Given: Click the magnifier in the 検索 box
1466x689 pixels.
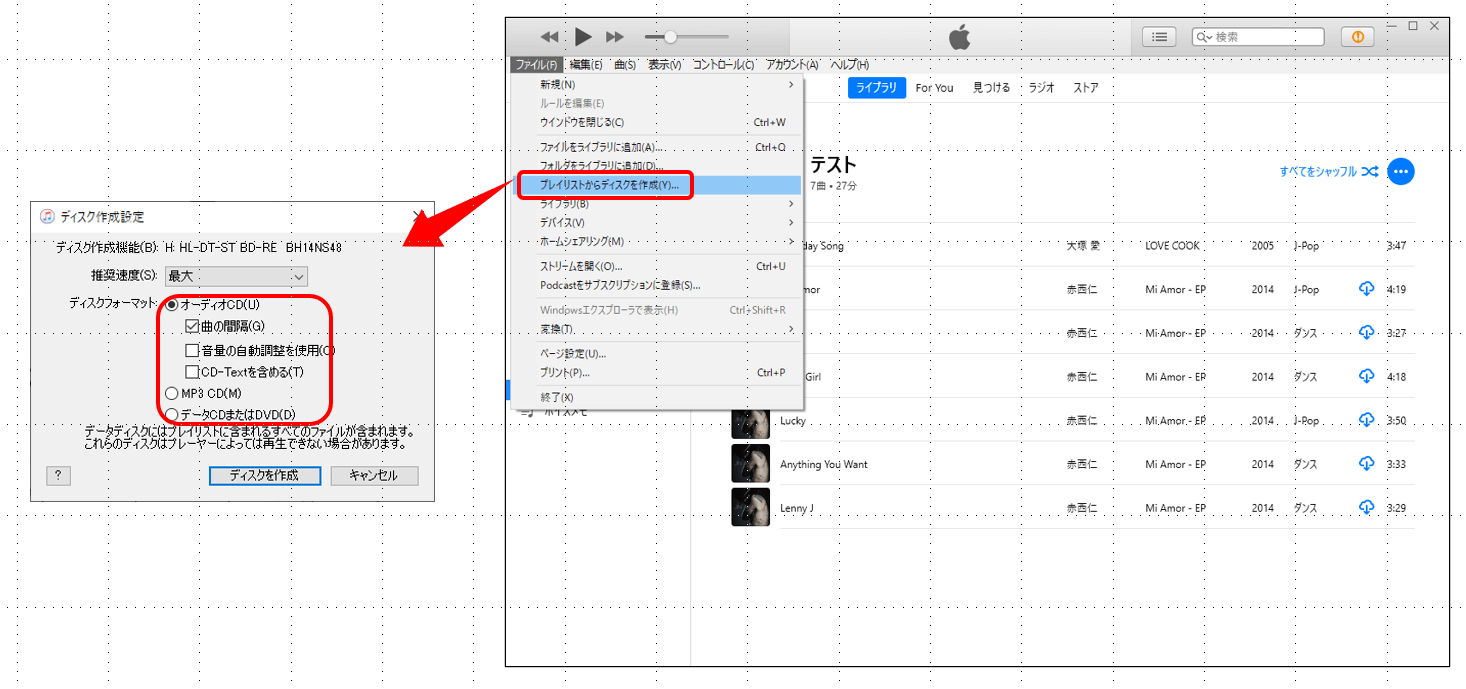Looking at the screenshot, I should [1203, 37].
